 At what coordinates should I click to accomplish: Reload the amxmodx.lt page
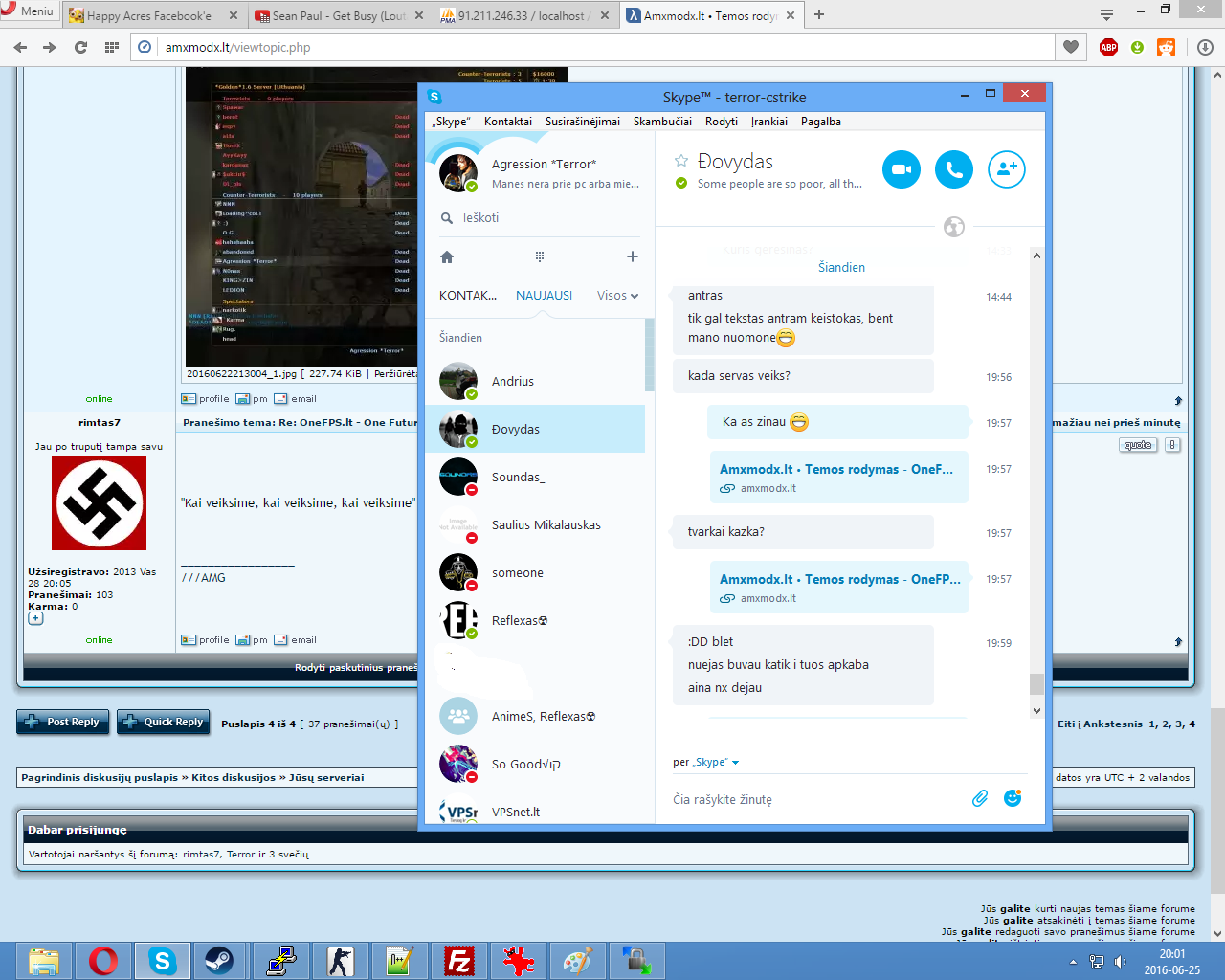80,47
